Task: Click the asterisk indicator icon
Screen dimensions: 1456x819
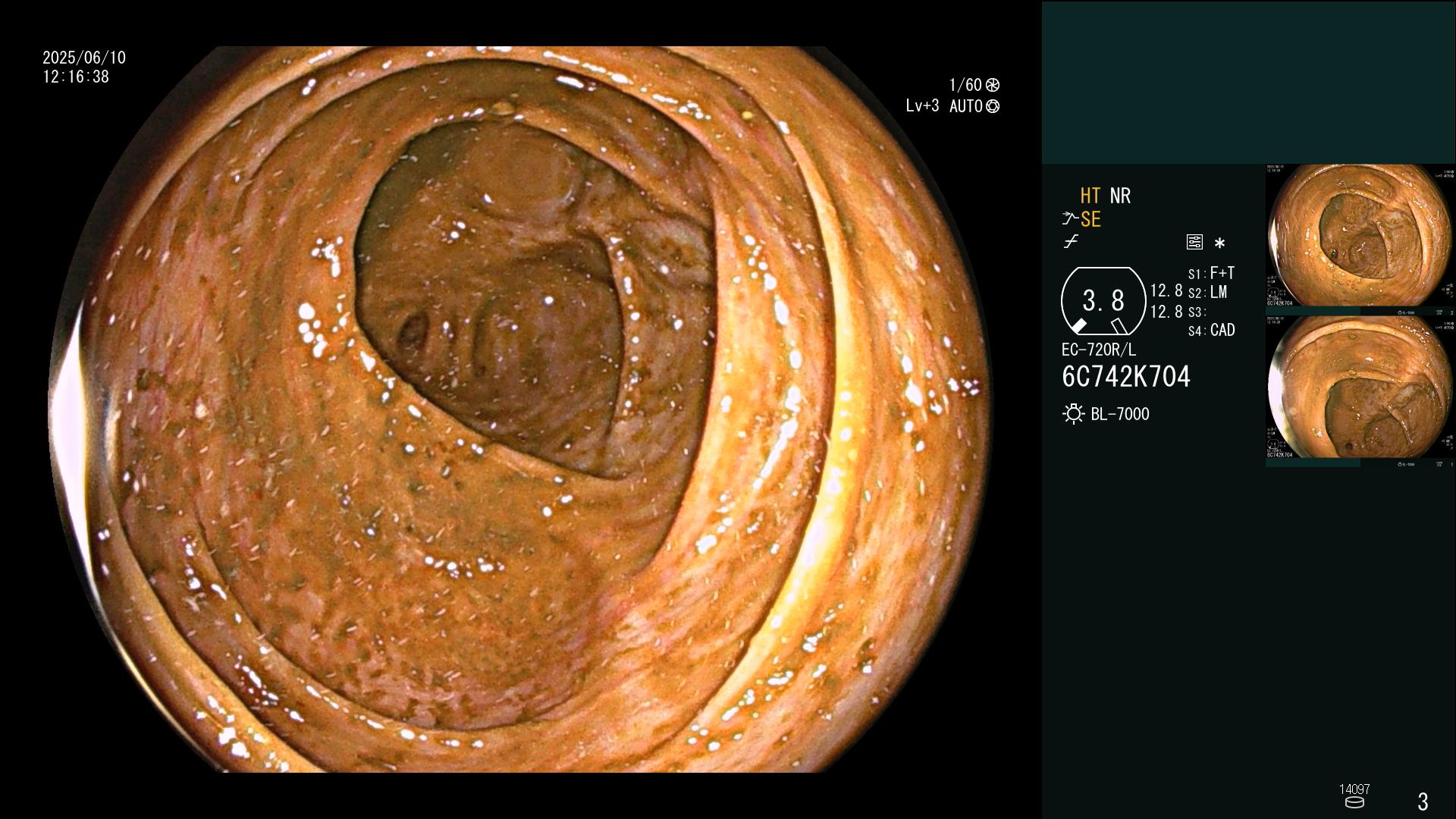Action: point(1219,243)
